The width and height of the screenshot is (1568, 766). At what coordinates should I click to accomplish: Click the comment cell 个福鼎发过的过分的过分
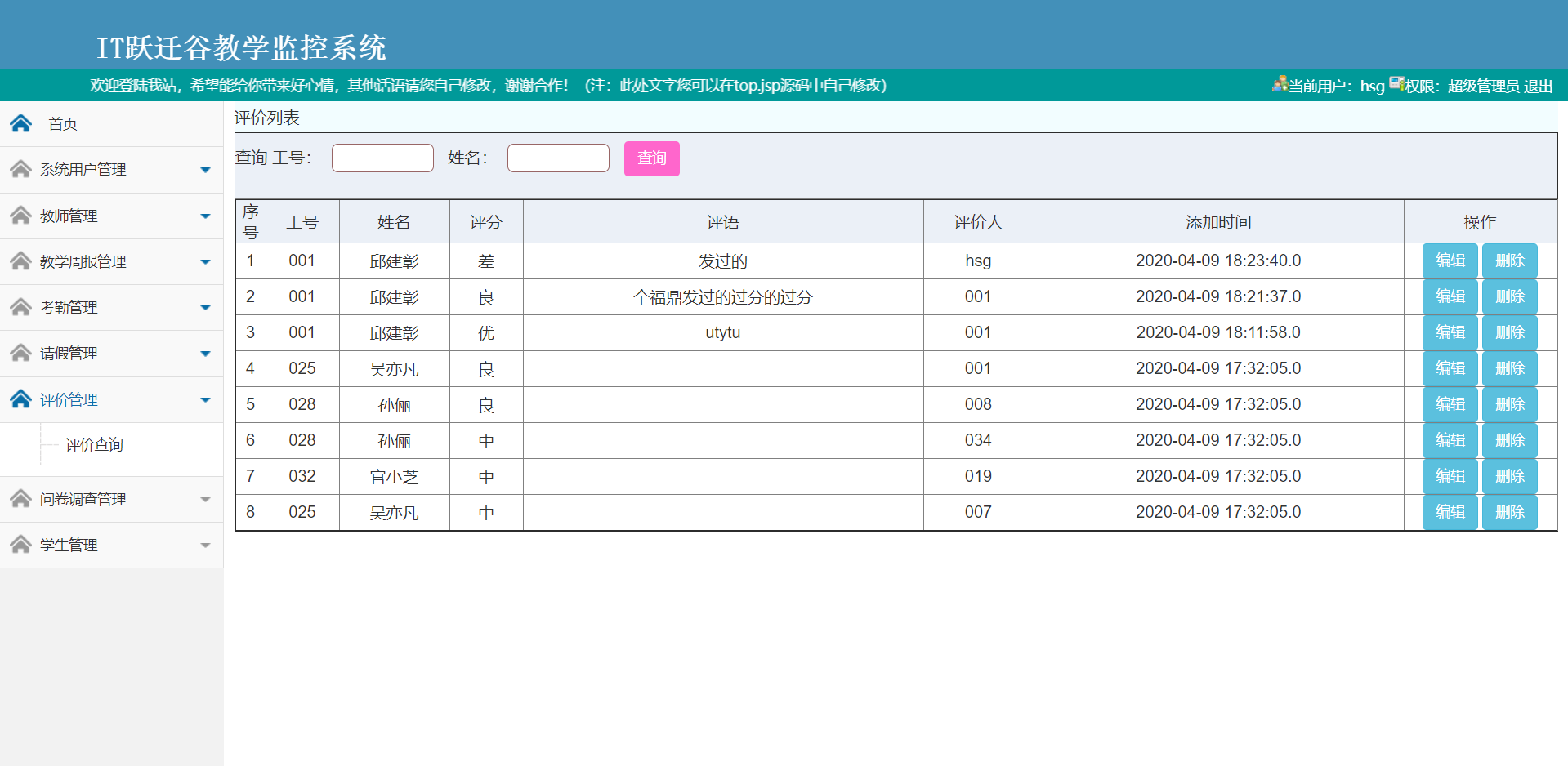click(723, 297)
